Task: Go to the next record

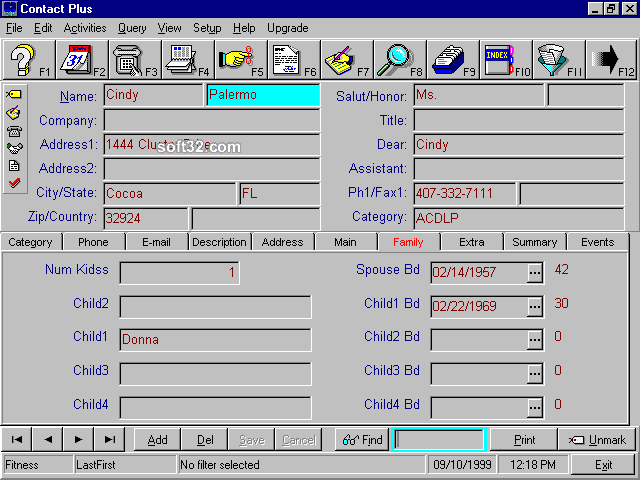Action: (x=78, y=439)
